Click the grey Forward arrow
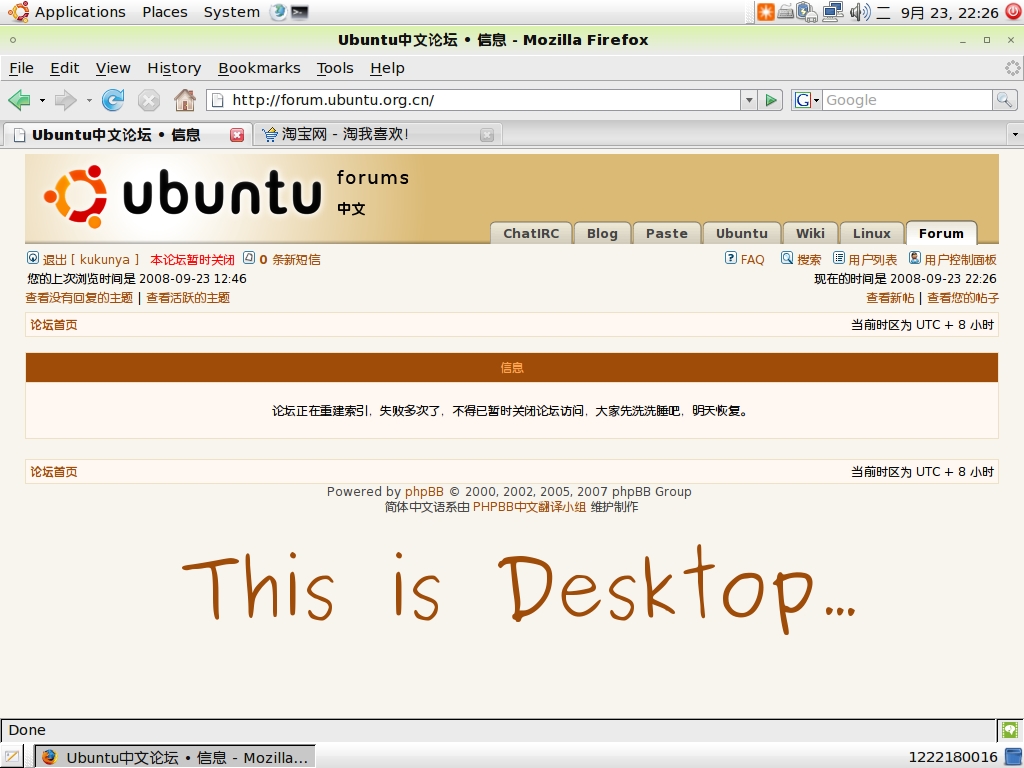The width and height of the screenshot is (1024, 768). [65, 100]
